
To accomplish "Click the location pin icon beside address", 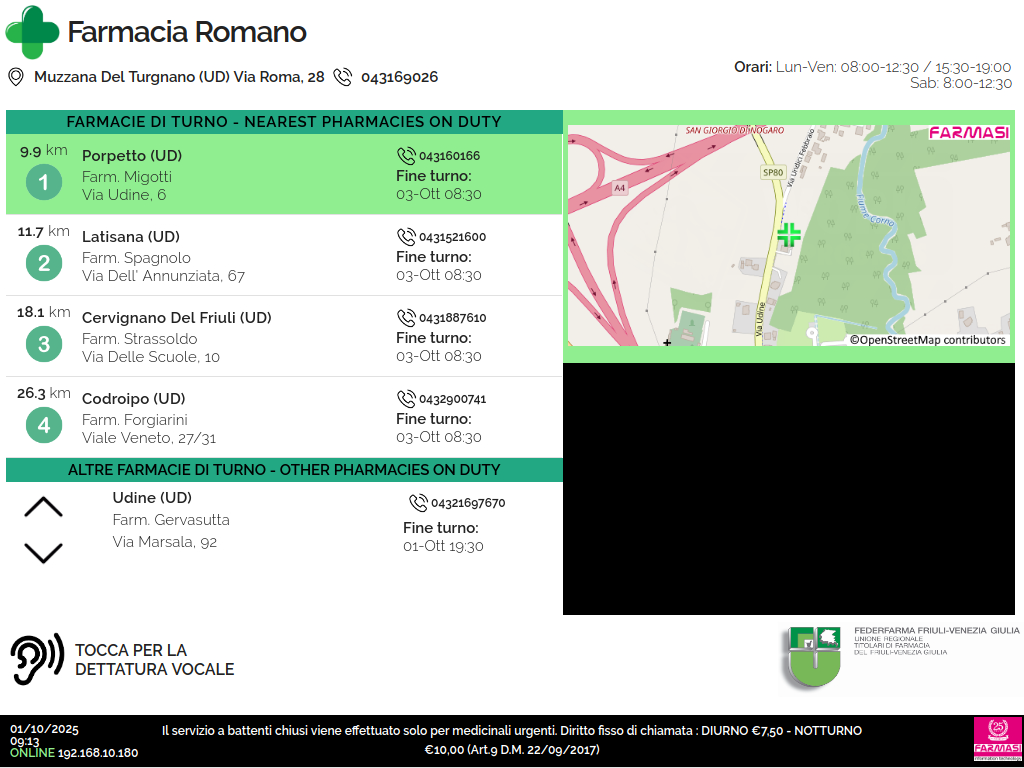I will coord(16,77).
